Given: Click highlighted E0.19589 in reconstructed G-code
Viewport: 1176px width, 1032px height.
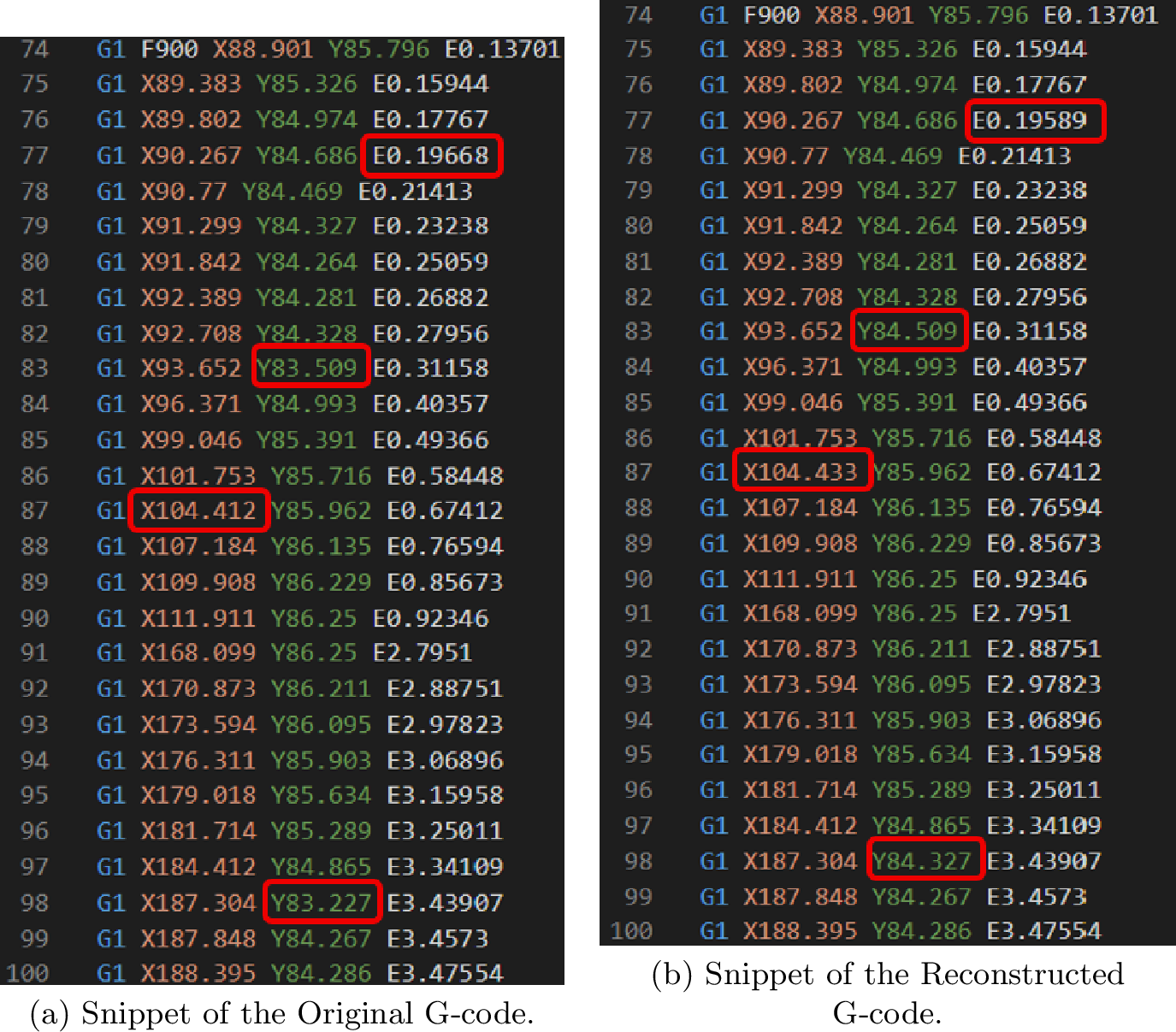Looking at the screenshot, I should point(1035,120).
